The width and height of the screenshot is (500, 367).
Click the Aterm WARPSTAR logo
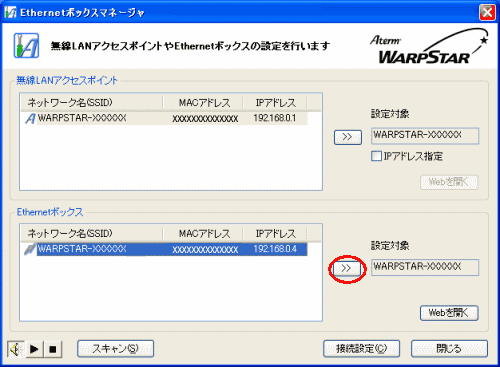pyautogui.click(x=429, y=47)
